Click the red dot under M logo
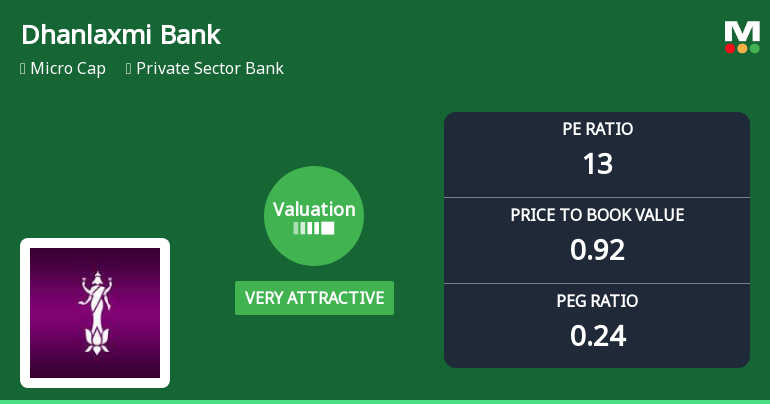 pos(730,49)
